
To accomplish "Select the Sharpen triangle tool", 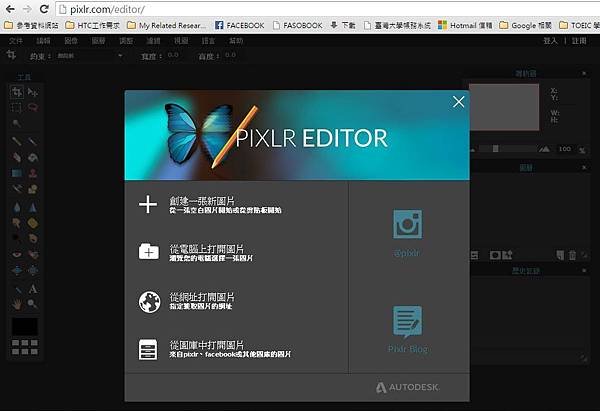I will pos(33,207).
